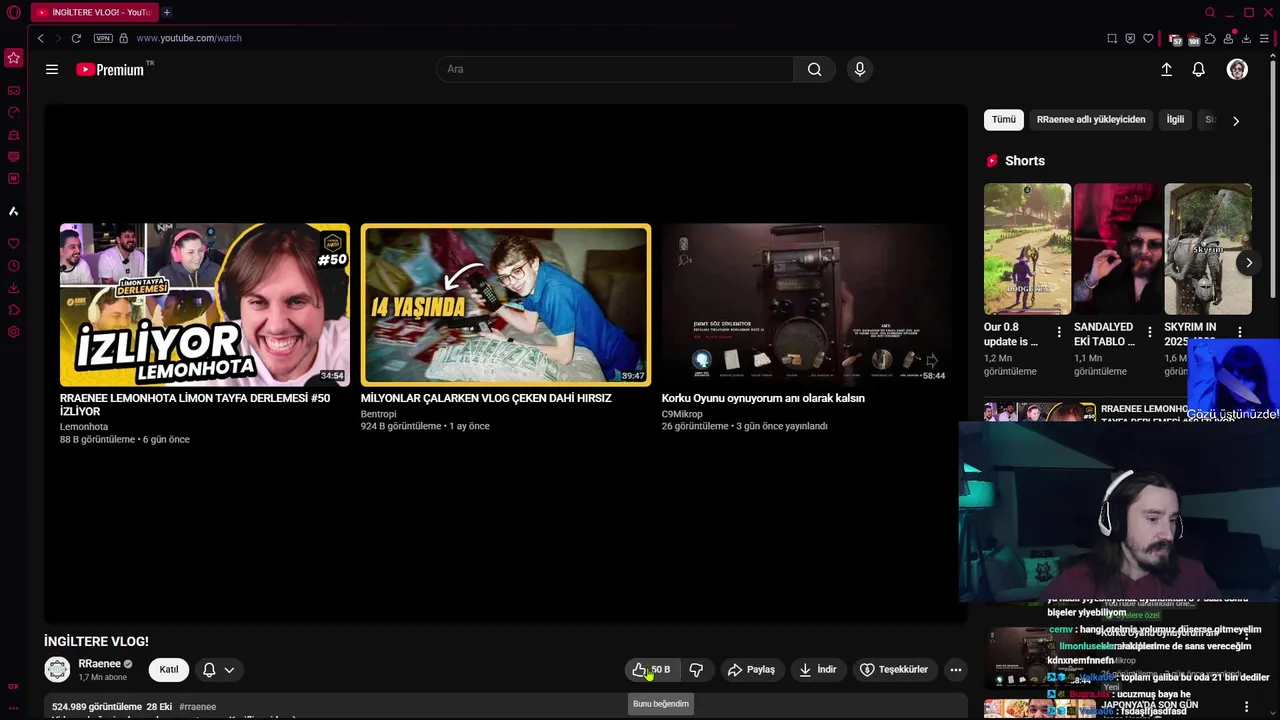Toggle the VPN badge in address bar
1280x720 pixels.
pyautogui.click(x=103, y=38)
